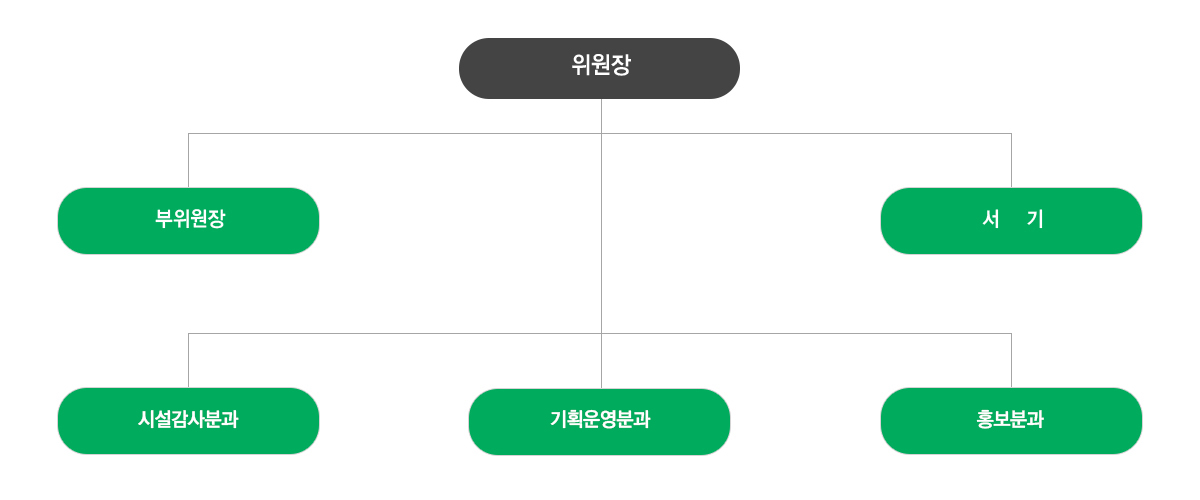Click junction where center stem meets lower horizontal line
Viewport: 1200px width, 500px height.
tap(601, 333)
